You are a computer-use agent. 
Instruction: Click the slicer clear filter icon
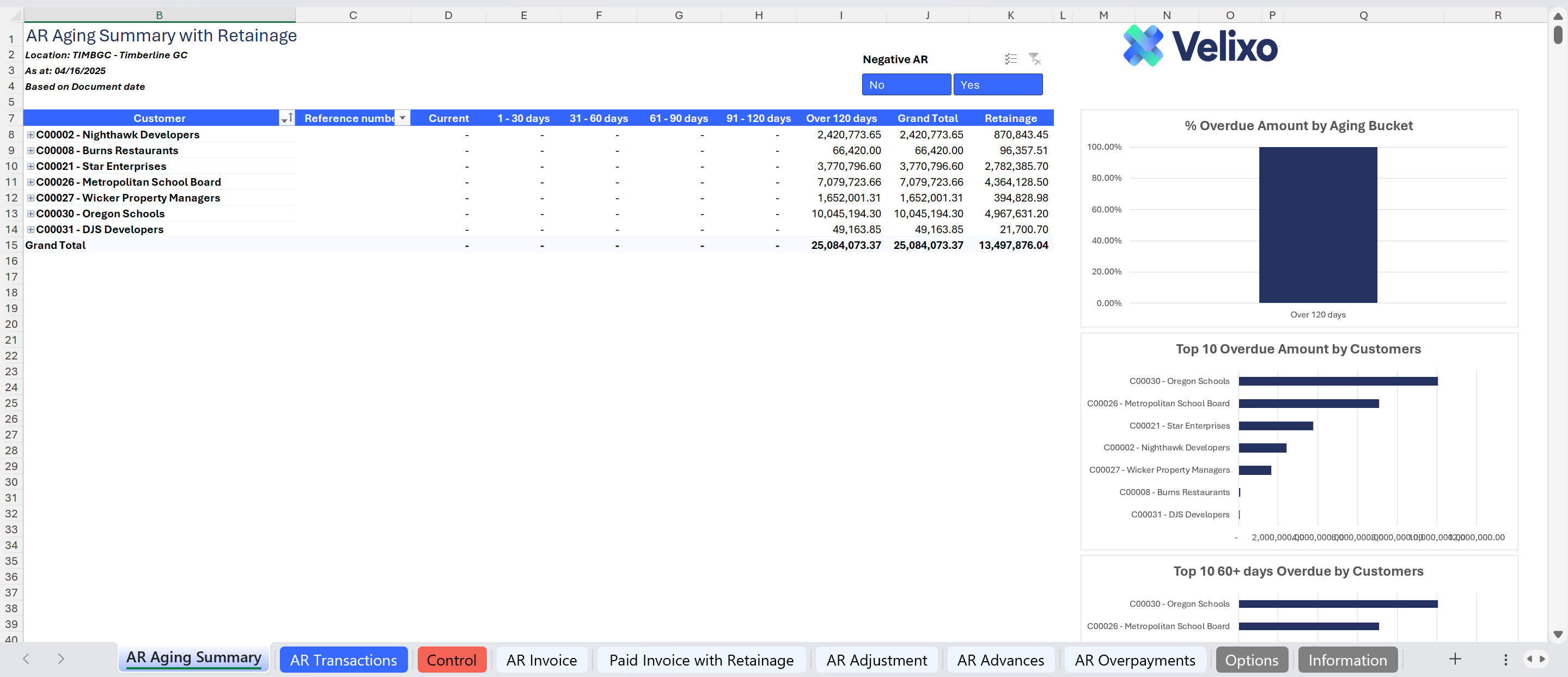[x=1034, y=59]
